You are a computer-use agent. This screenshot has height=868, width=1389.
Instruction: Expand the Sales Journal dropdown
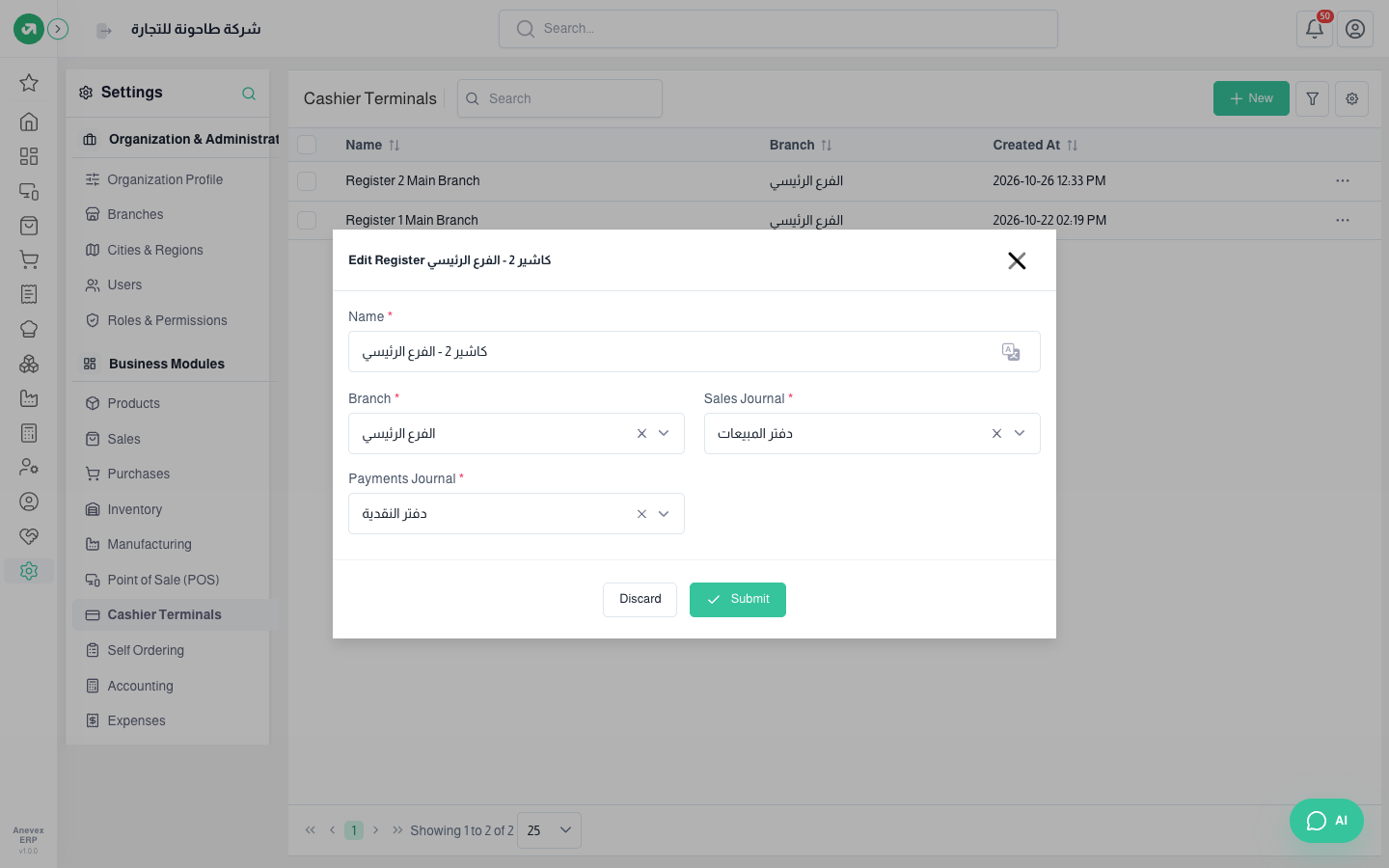[x=1020, y=434]
